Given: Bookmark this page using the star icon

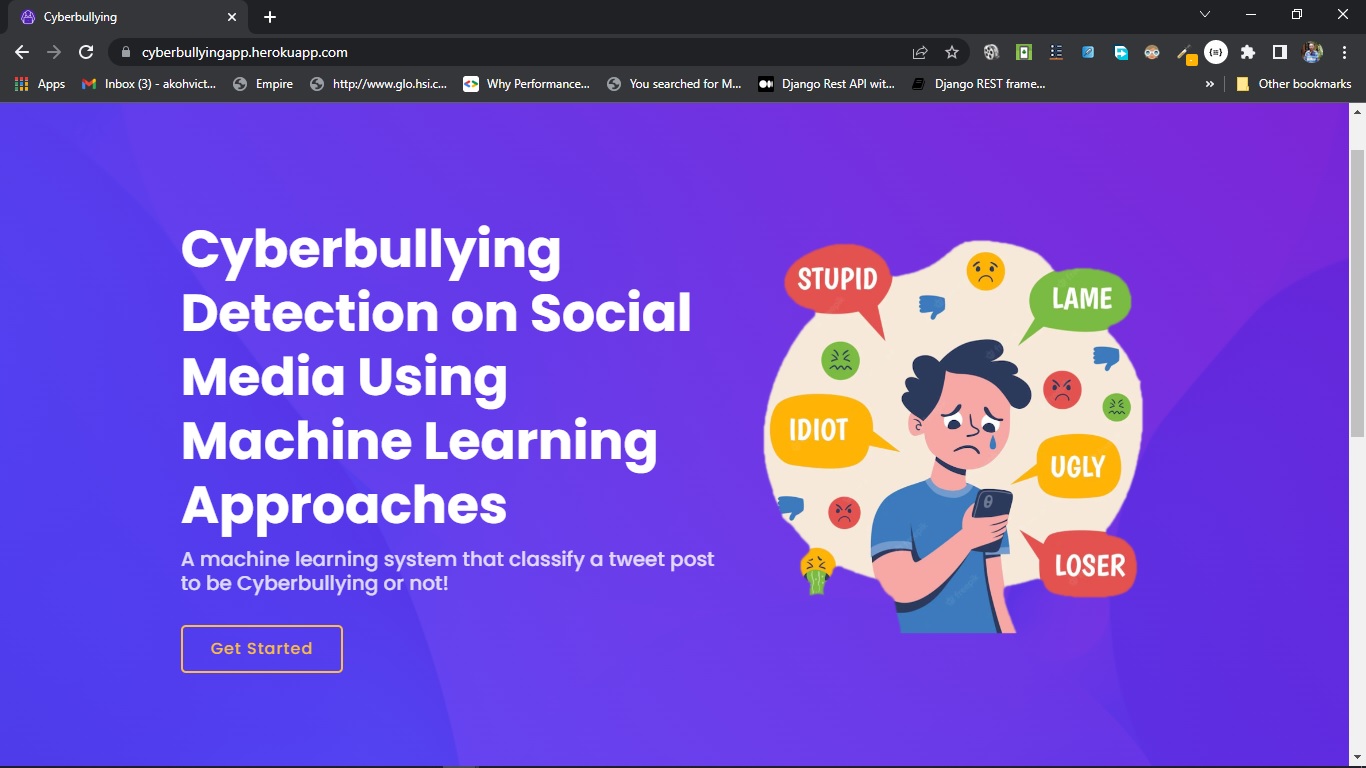Looking at the screenshot, I should (x=952, y=52).
